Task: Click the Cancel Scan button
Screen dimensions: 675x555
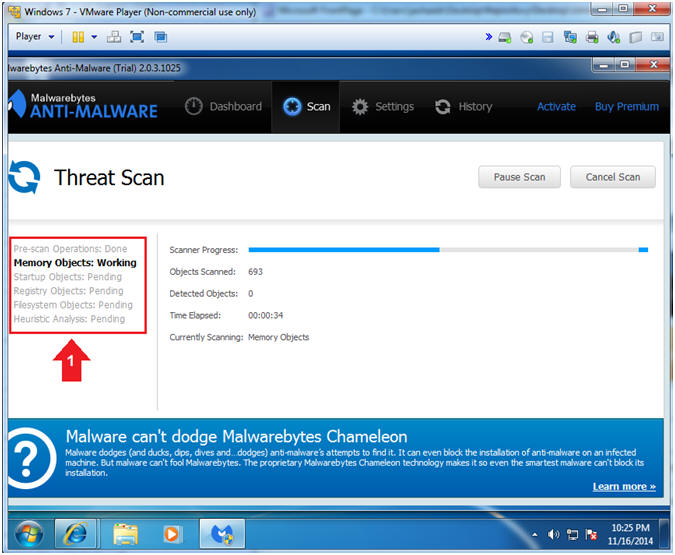Action: coord(613,177)
